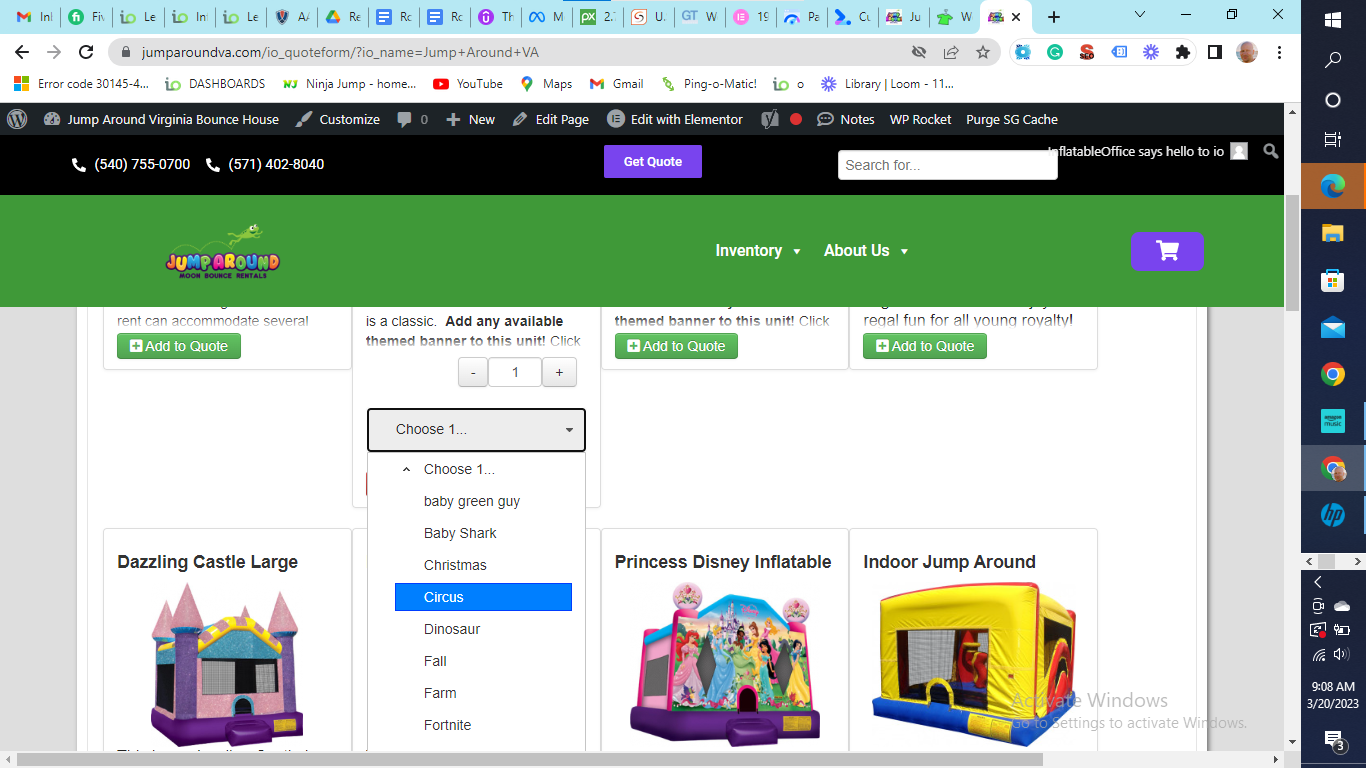Increase quantity with plus button
Image resolution: width=1366 pixels, height=768 pixels.
click(559, 372)
